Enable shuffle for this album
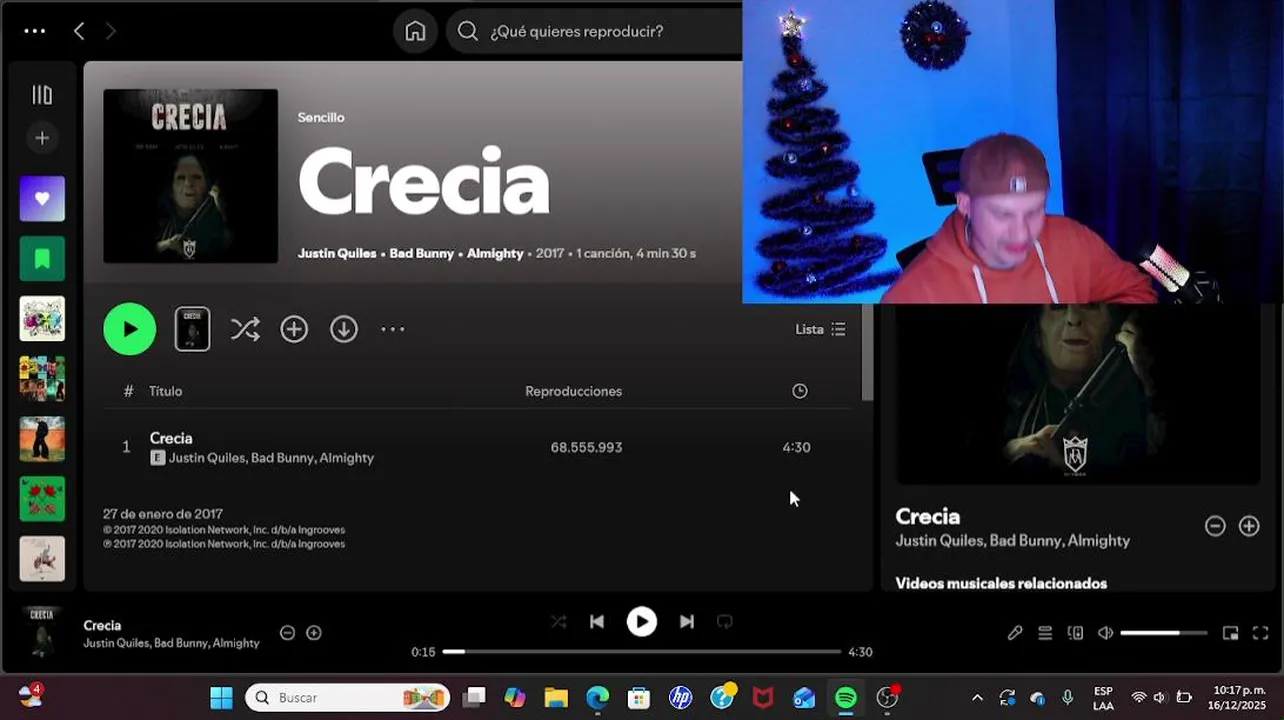The height and width of the screenshot is (720, 1284). pyautogui.click(x=245, y=329)
